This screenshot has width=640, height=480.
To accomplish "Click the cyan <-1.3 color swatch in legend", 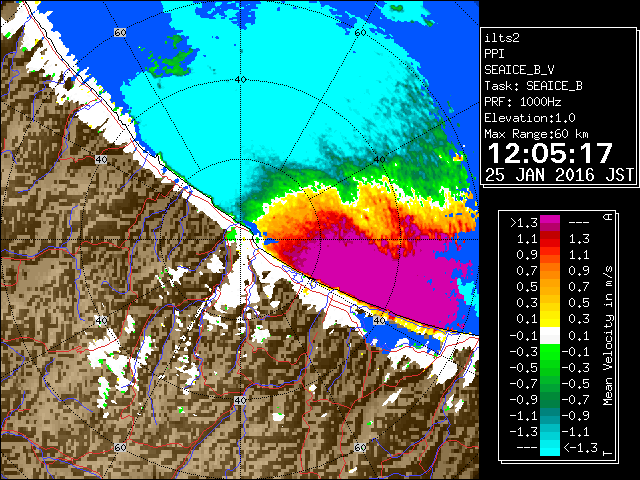I will pos(550,448).
